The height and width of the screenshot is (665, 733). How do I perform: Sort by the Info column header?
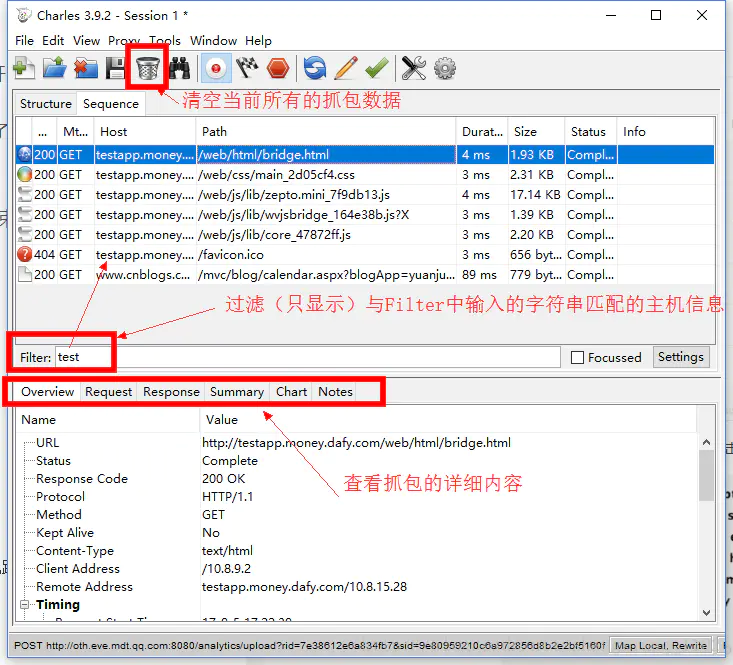point(666,132)
